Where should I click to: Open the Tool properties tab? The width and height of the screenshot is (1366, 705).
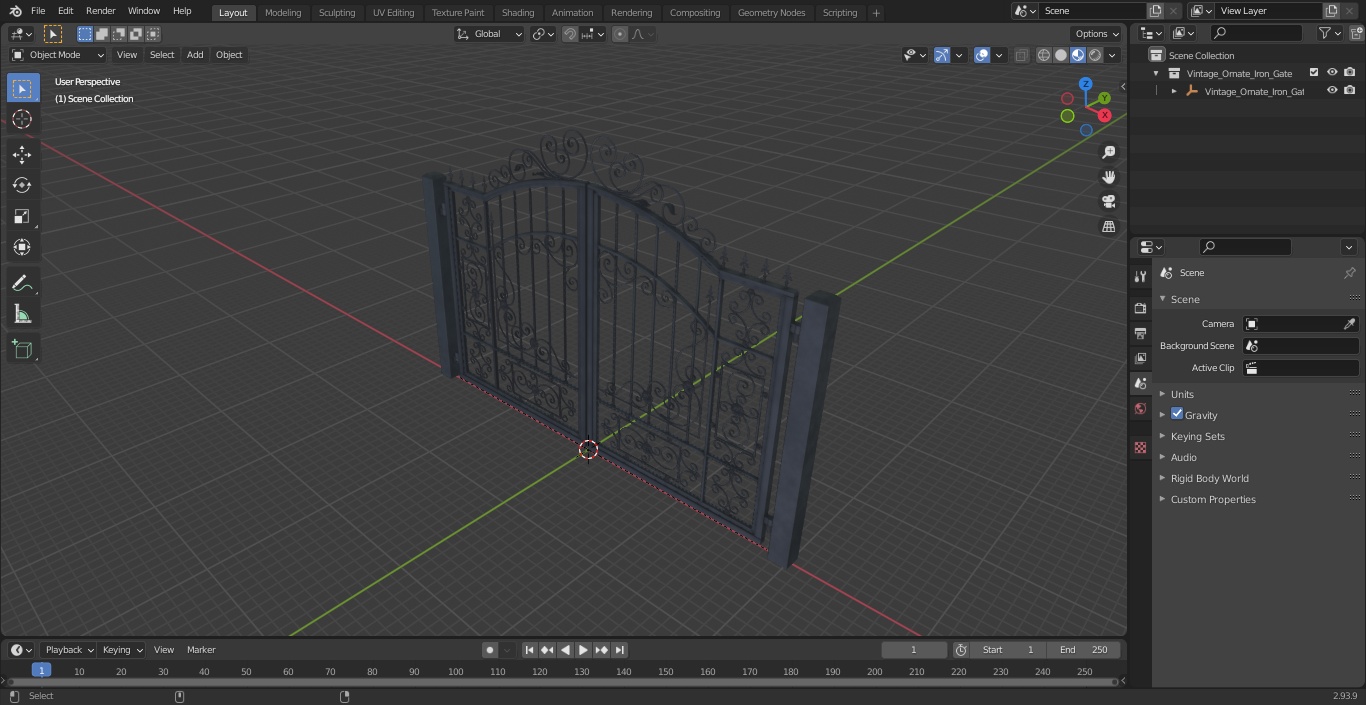tap(1140, 276)
